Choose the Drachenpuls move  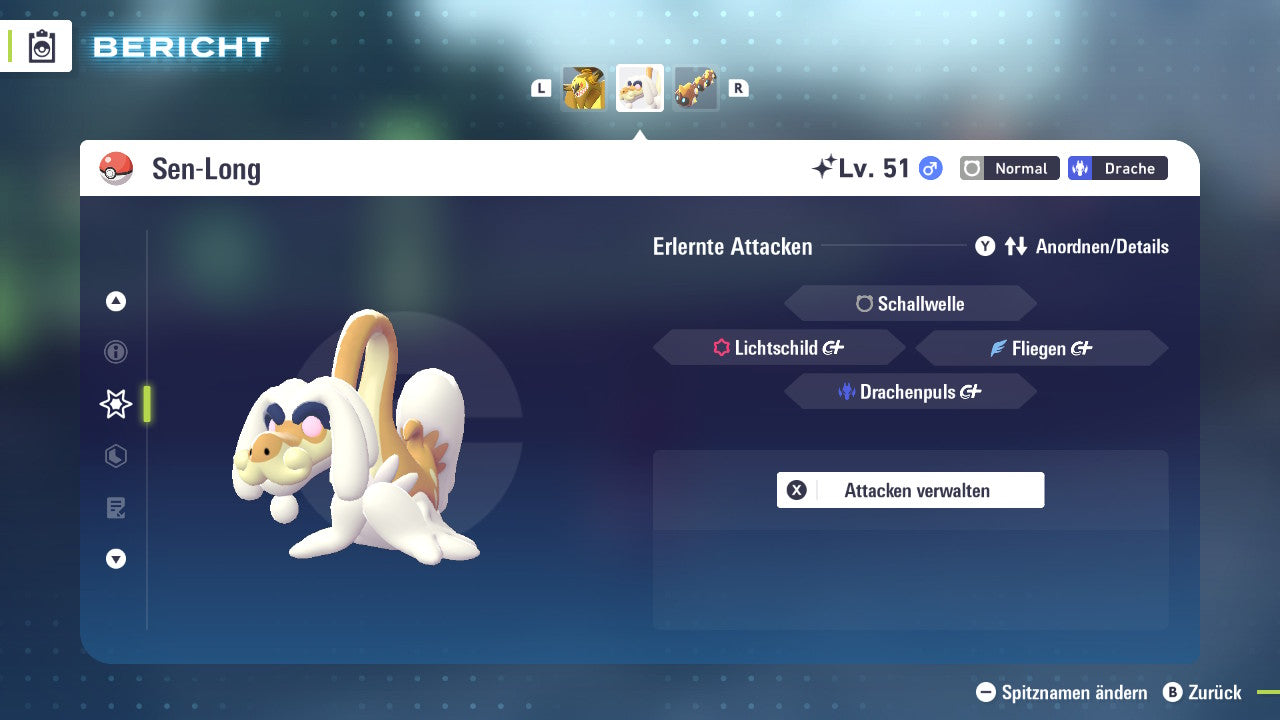point(910,392)
